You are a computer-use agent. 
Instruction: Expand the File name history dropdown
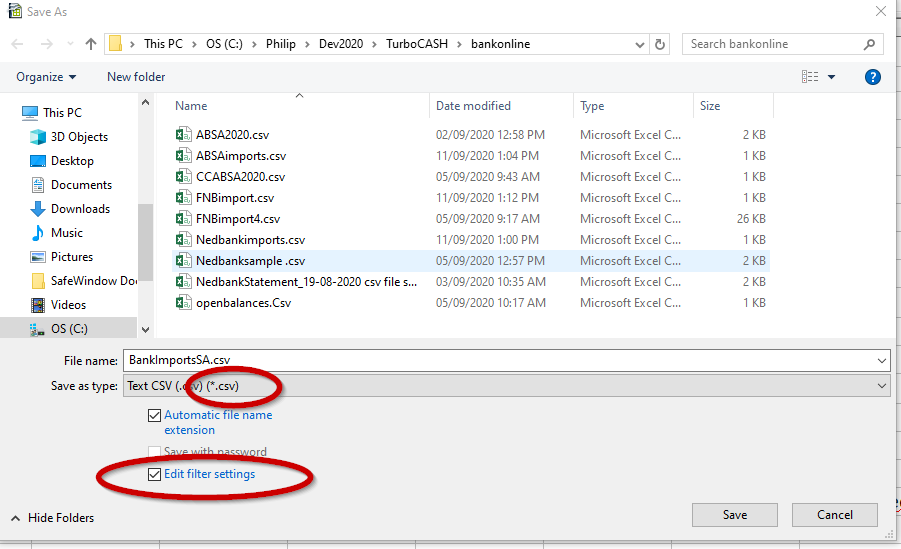(x=881, y=361)
